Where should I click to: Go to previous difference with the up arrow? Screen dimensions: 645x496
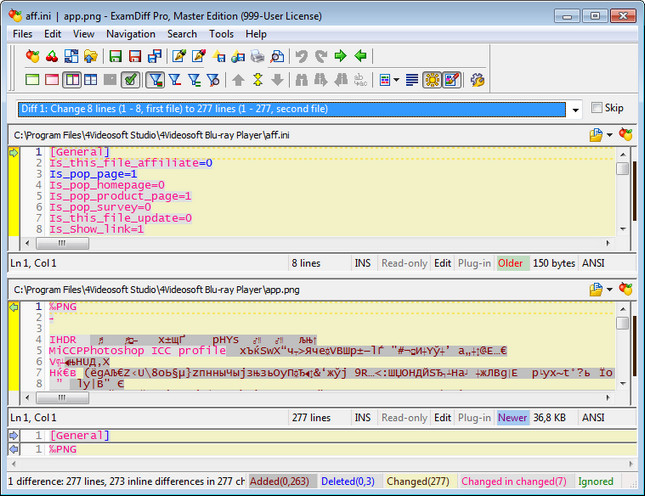pyautogui.click(x=238, y=80)
